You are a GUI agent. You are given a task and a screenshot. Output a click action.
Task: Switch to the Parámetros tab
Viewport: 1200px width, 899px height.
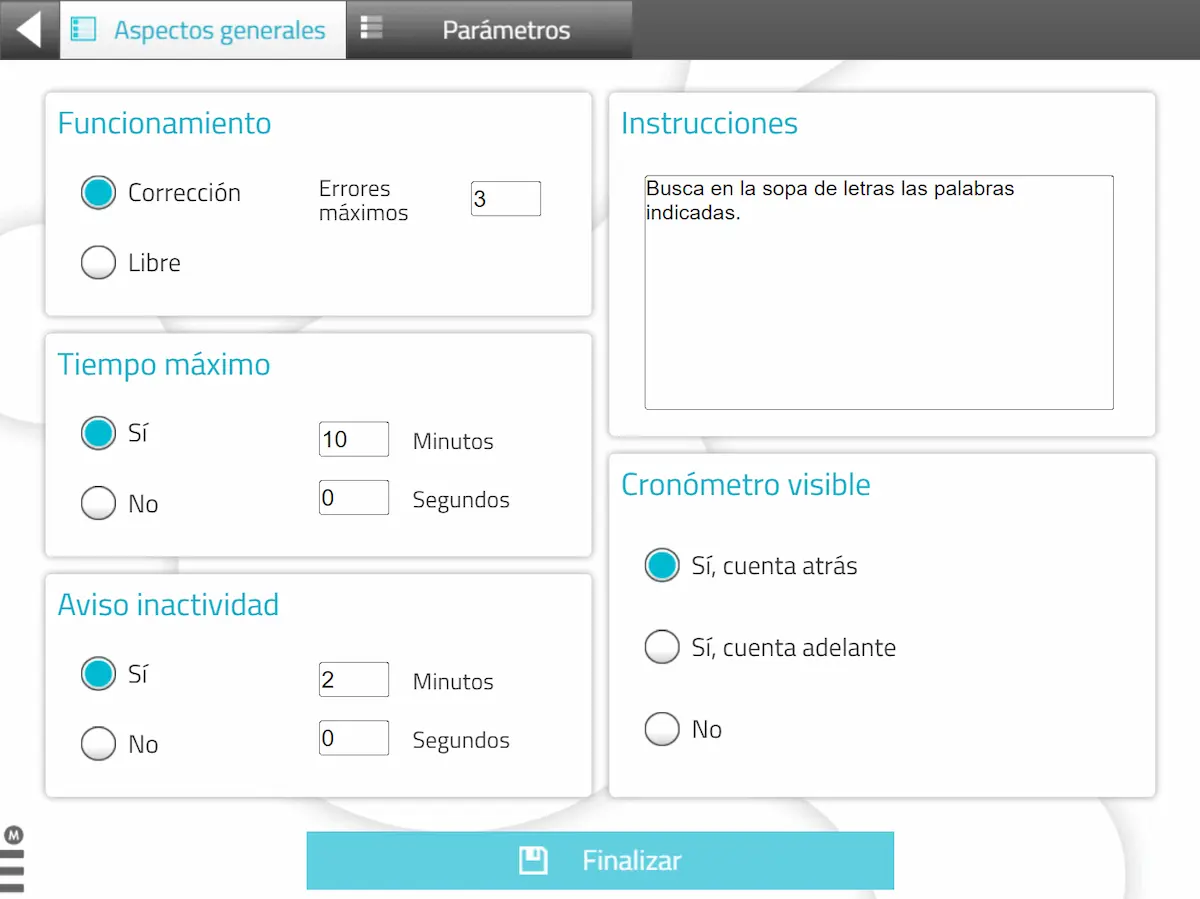point(490,30)
